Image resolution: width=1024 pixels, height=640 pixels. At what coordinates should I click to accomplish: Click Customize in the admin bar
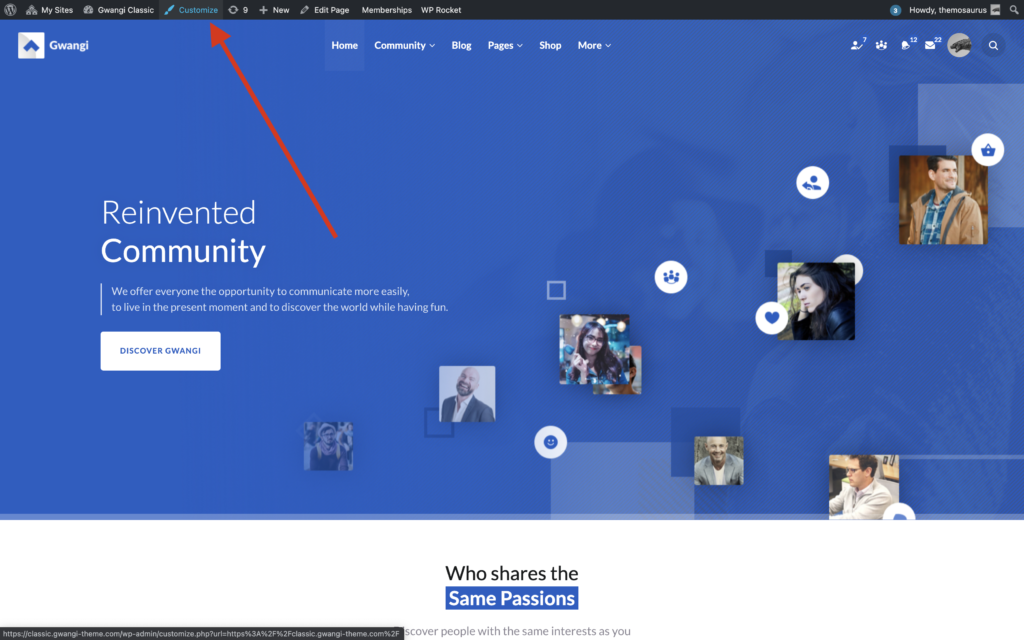[x=191, y=10]
